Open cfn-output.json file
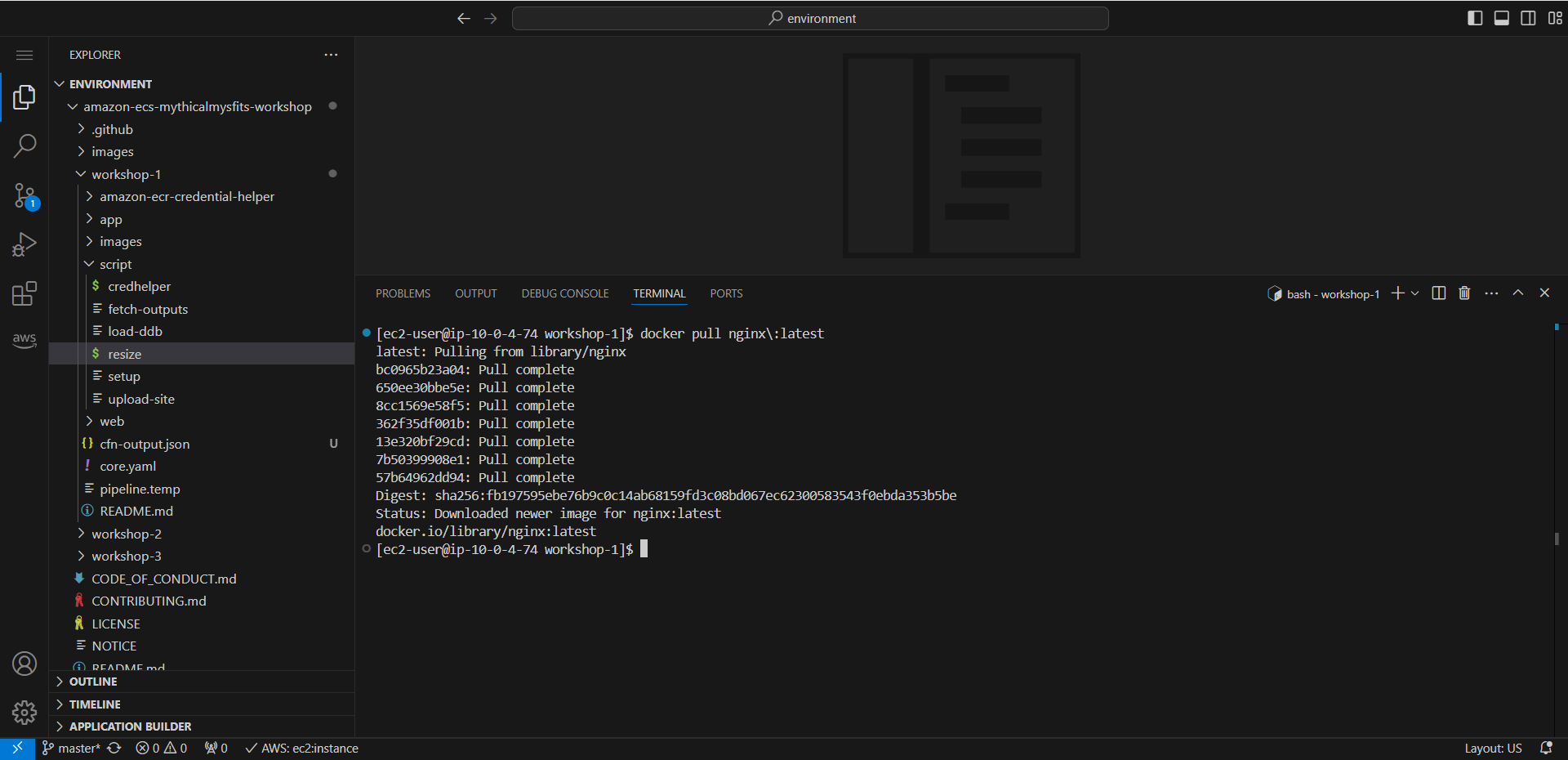The width and height of the screenshot is (1568, 760). tap(202, 445)
